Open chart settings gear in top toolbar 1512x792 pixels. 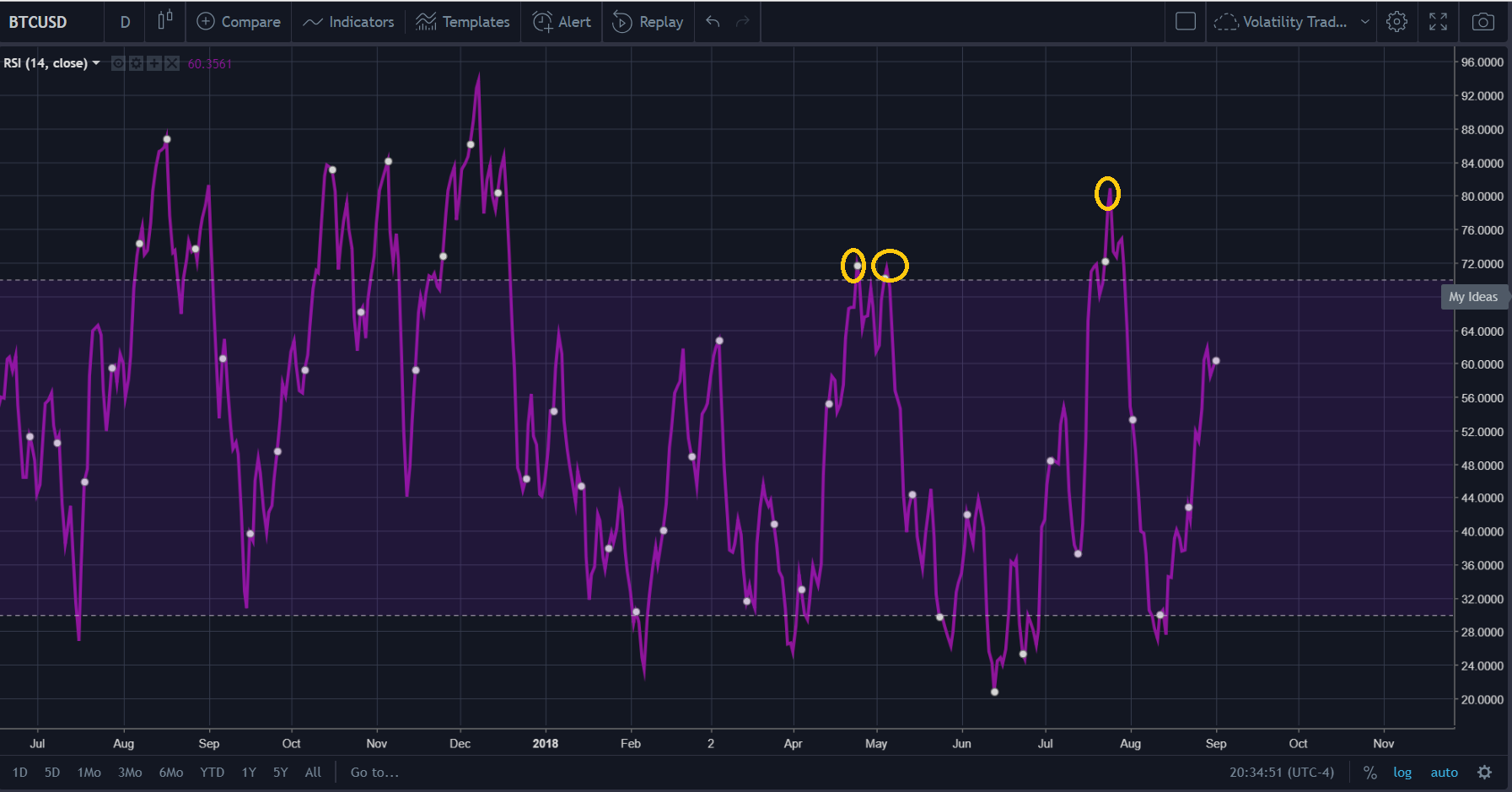coord(1397,22)
